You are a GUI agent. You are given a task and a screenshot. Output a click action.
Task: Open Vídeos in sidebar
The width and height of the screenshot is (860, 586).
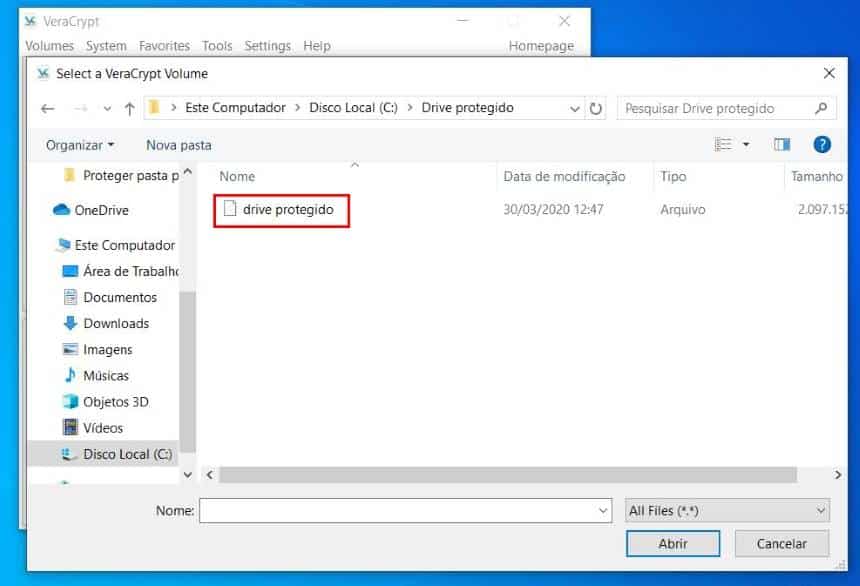point(93,428)
